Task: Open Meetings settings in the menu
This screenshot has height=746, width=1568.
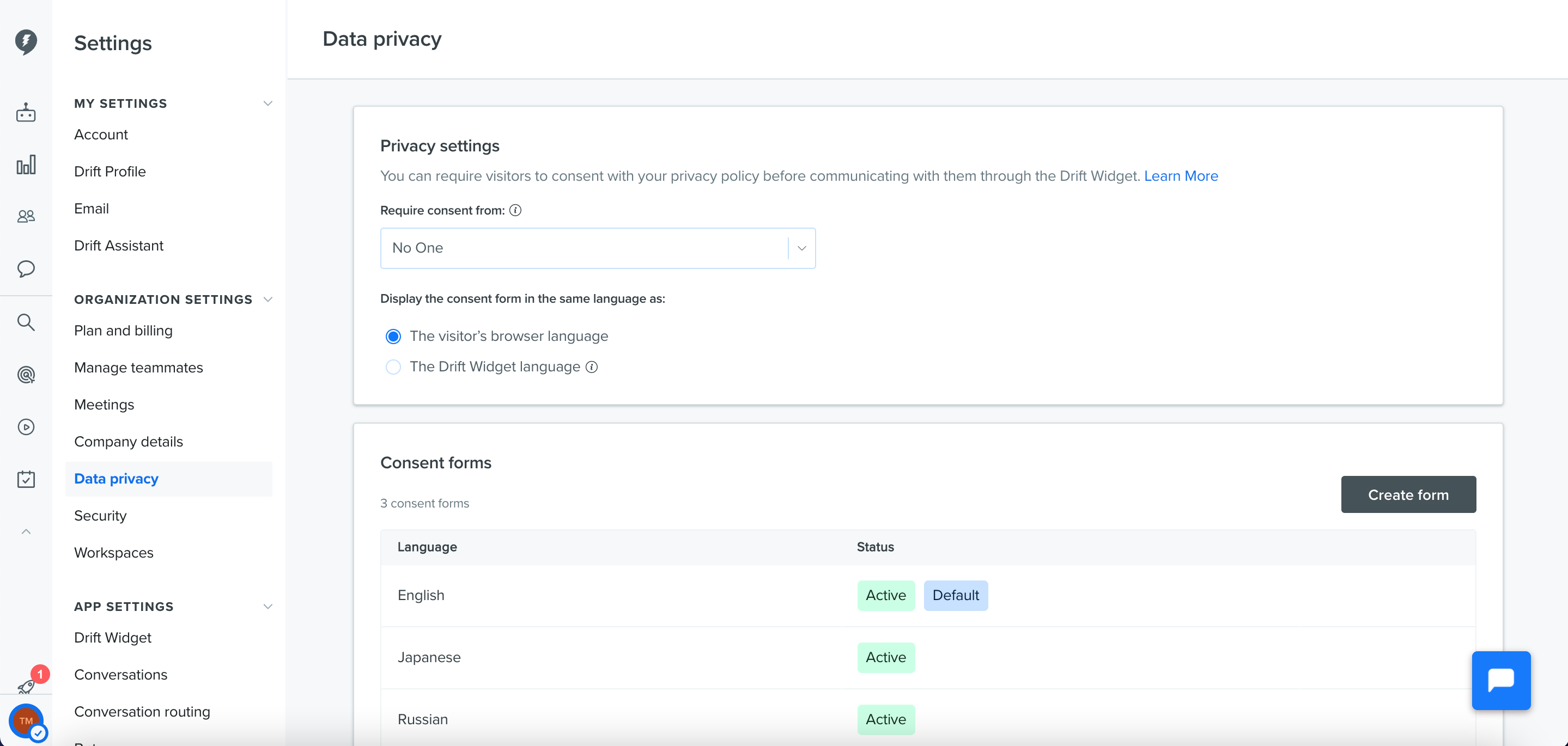Action: click(x=104, y=405)
